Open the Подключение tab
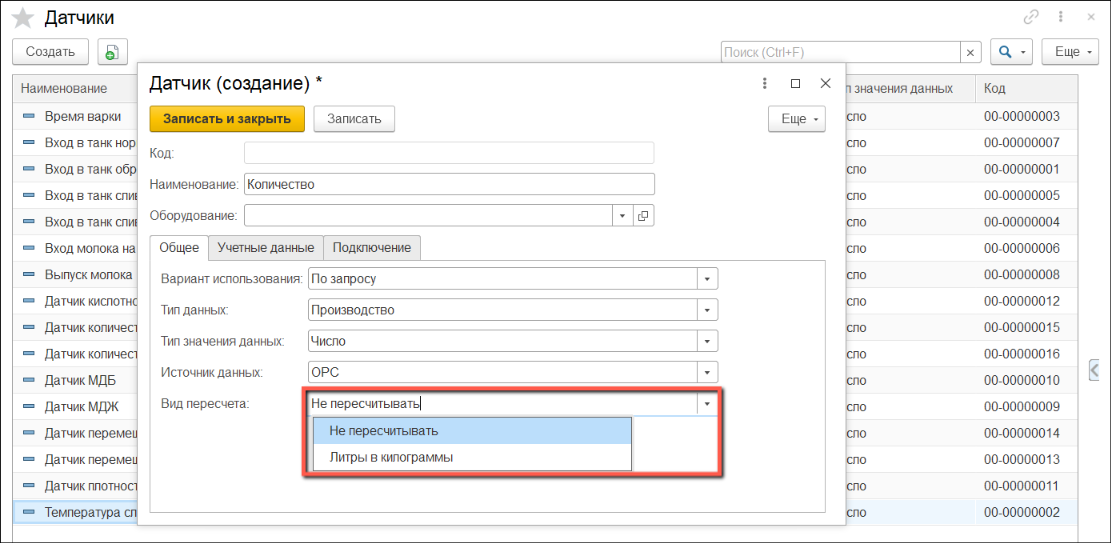The width and height of the screenshot is (1111, 543). coord(371,247)
